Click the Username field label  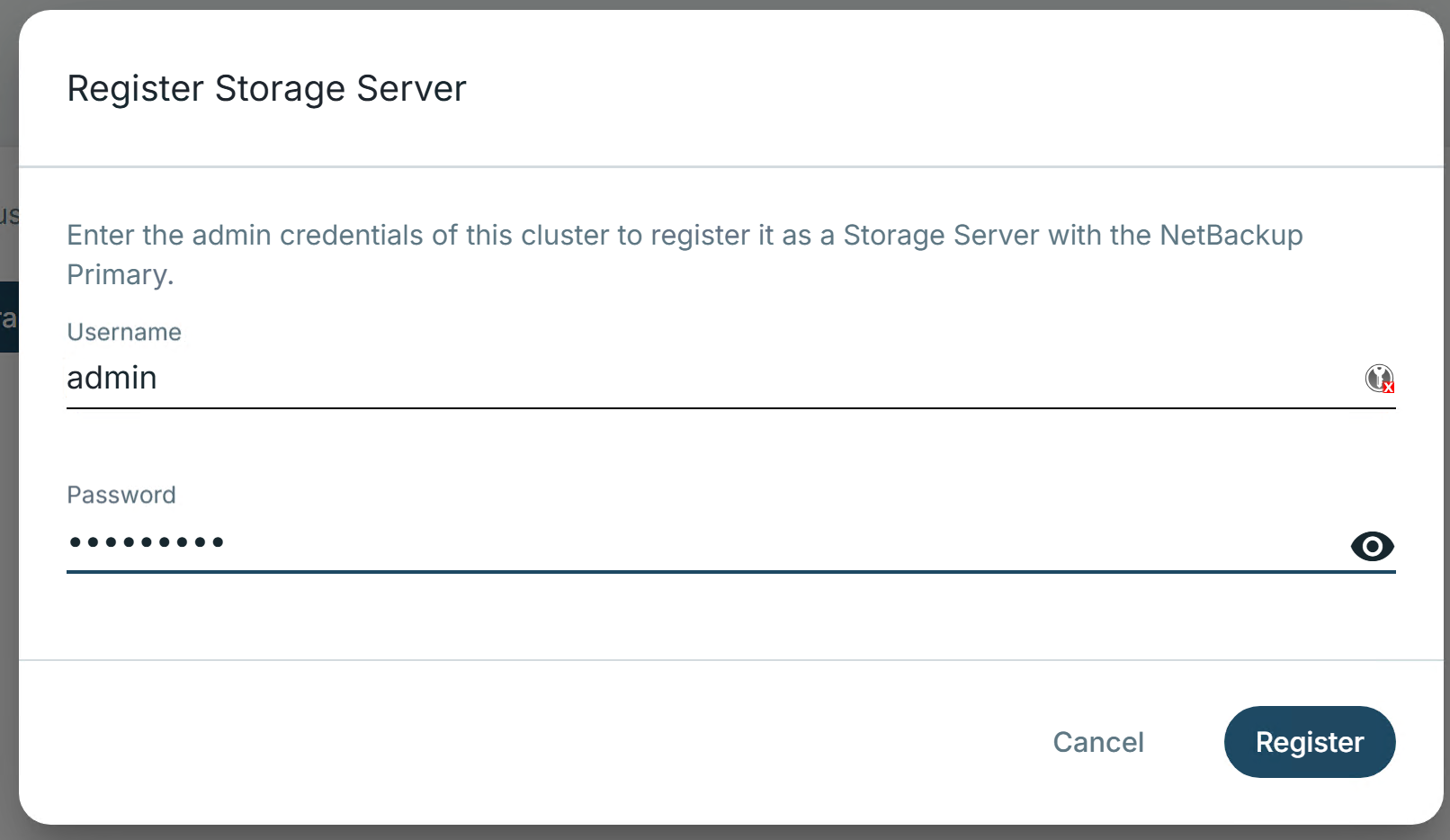[124, 332]
